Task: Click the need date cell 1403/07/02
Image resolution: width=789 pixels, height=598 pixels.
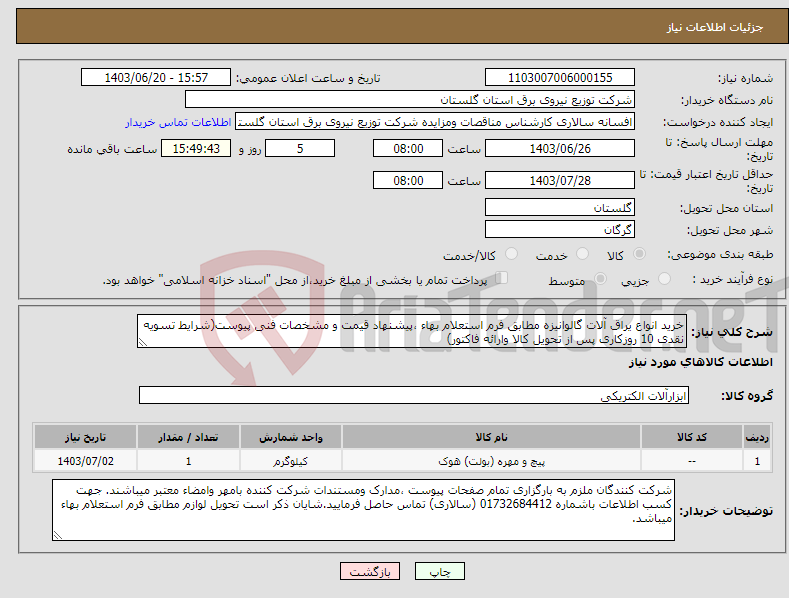Action: (85, 461)
